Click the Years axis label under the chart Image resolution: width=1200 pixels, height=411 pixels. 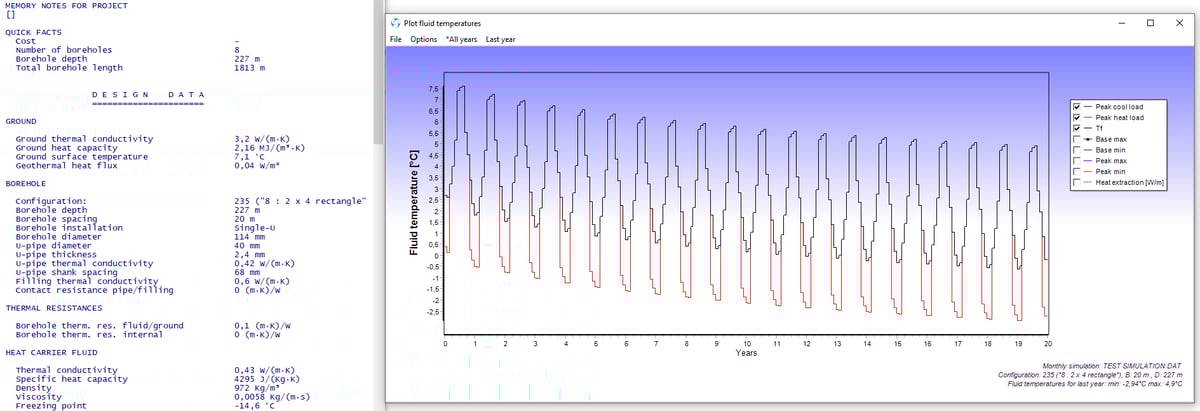pos(746,353)
